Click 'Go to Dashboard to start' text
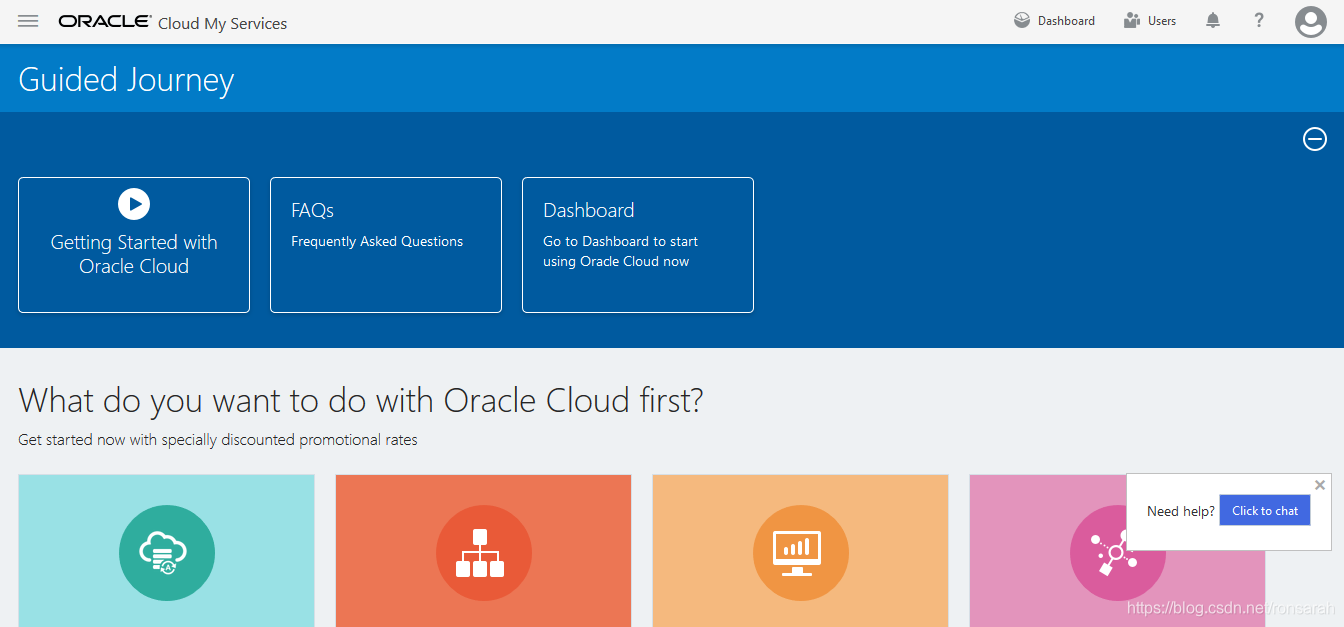Screen dimensions: 1344x627 pos(620,241)
